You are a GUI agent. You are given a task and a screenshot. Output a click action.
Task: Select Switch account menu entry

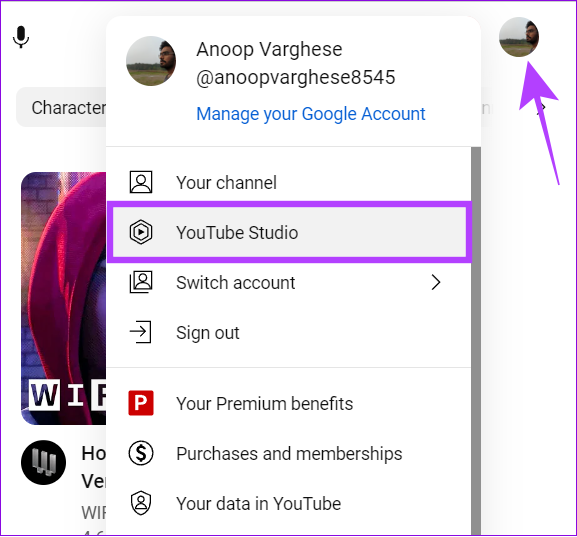click(288, 282)
